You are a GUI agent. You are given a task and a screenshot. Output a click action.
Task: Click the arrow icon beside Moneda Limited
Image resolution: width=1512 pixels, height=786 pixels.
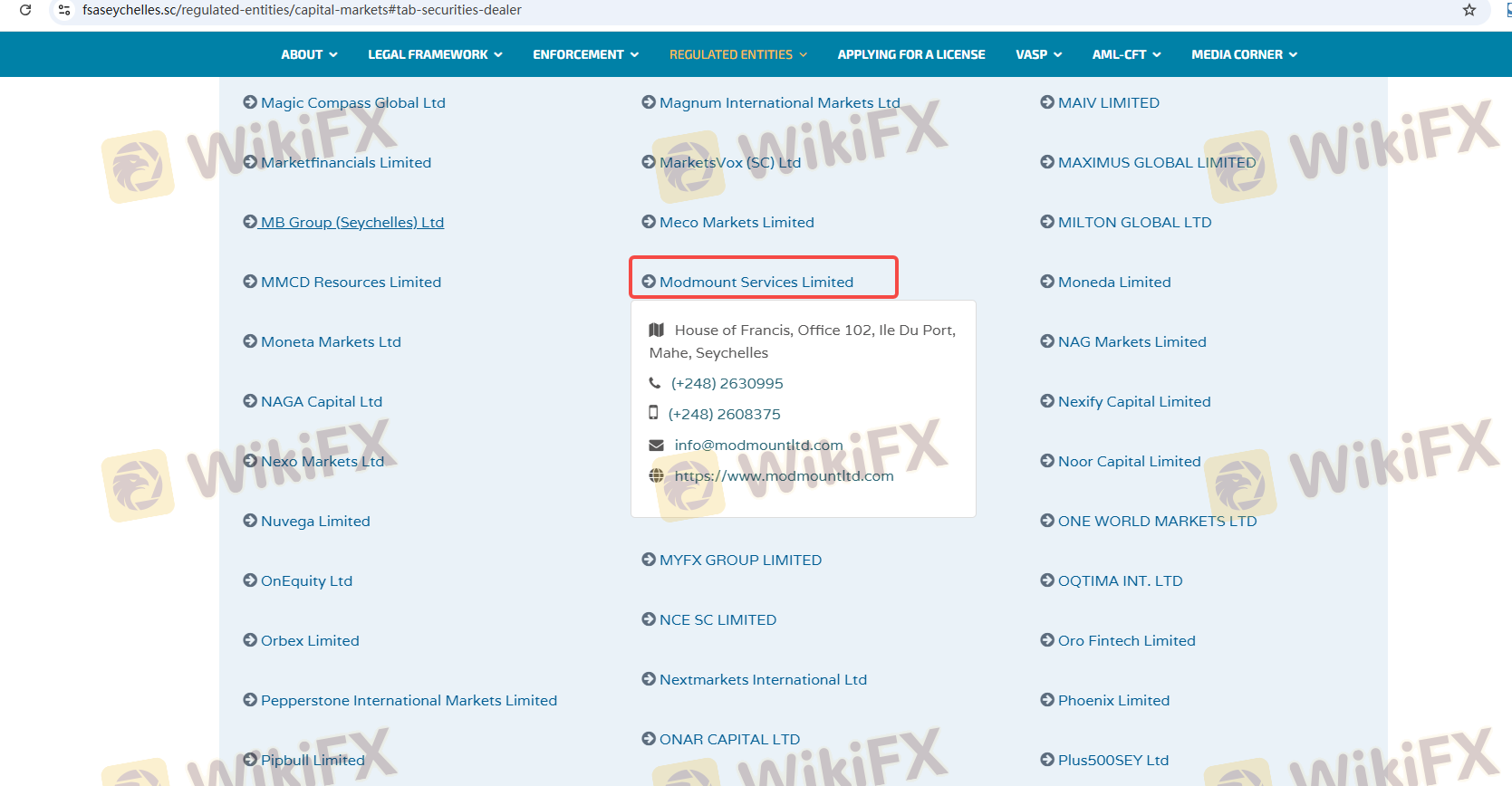point(1047,282)
